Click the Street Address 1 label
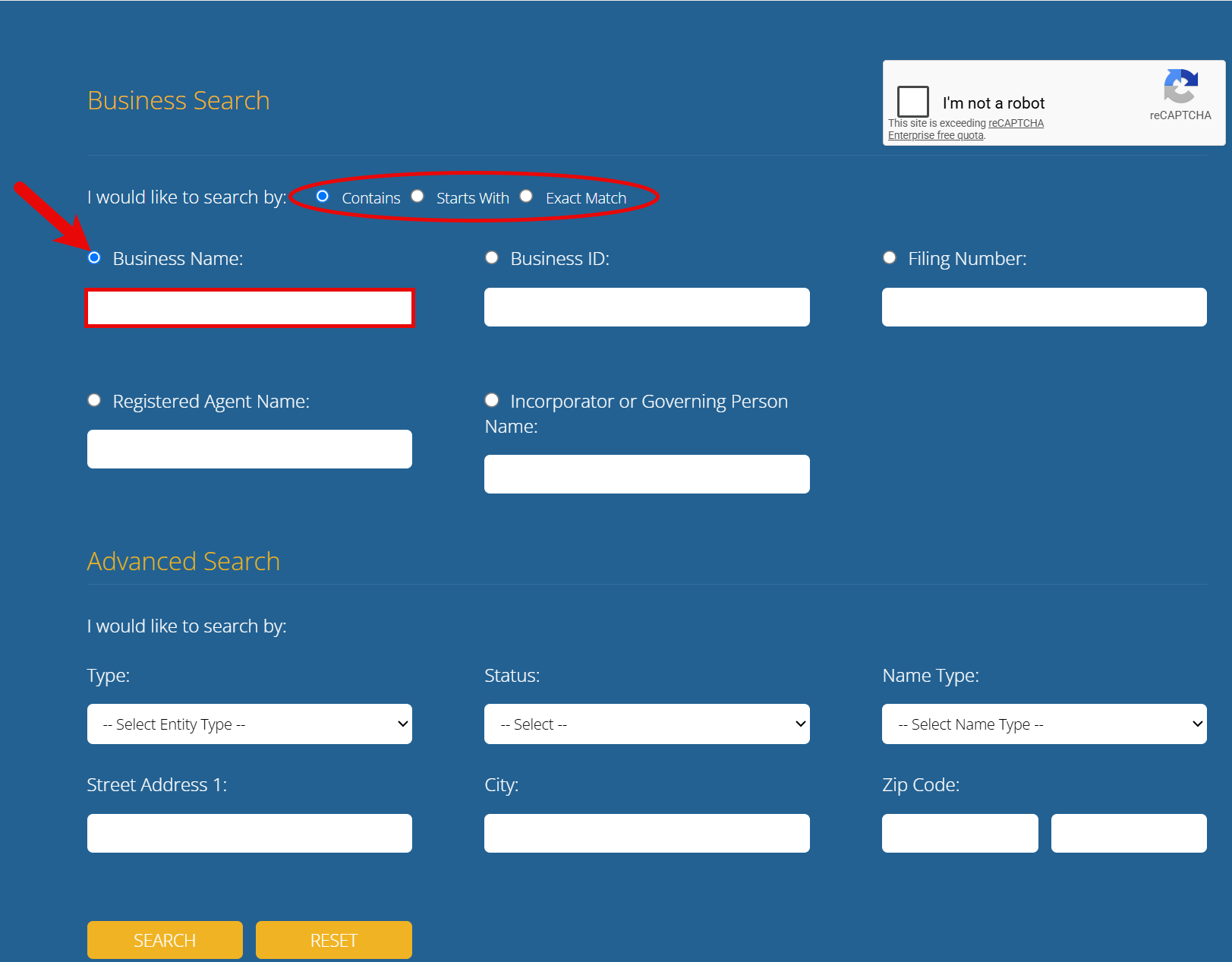This screenshot has width=1232, height=962. 157,784
